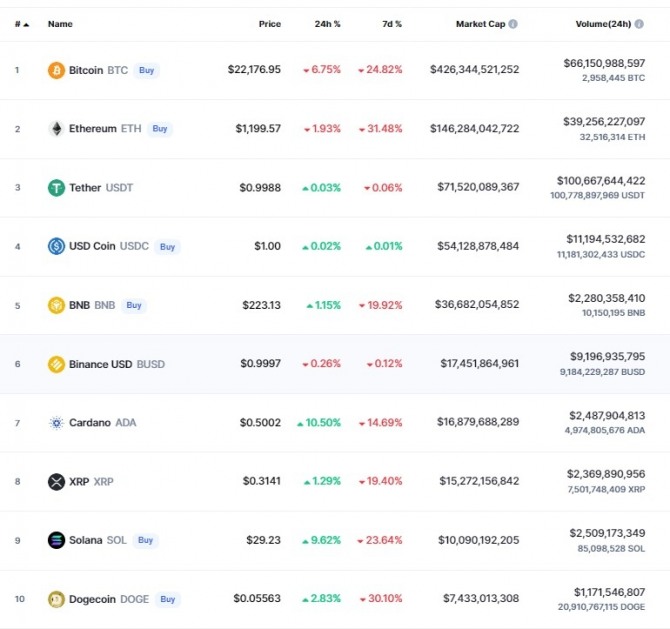Open the Binance USD name link
This screenshot has height=629, width=670.
point(101,364)
